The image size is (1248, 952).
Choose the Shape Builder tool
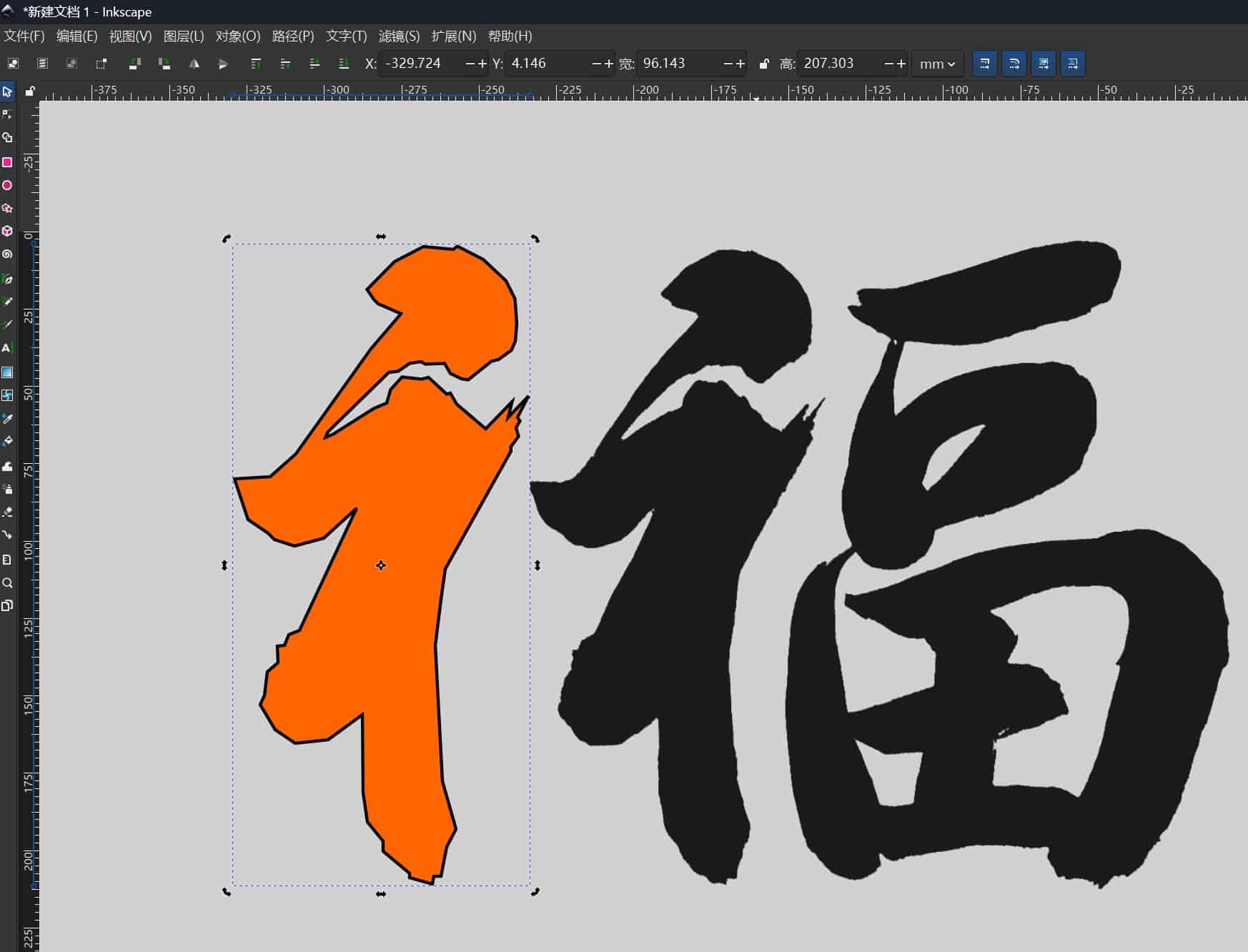pyautogui.click(x=7, y=137)
